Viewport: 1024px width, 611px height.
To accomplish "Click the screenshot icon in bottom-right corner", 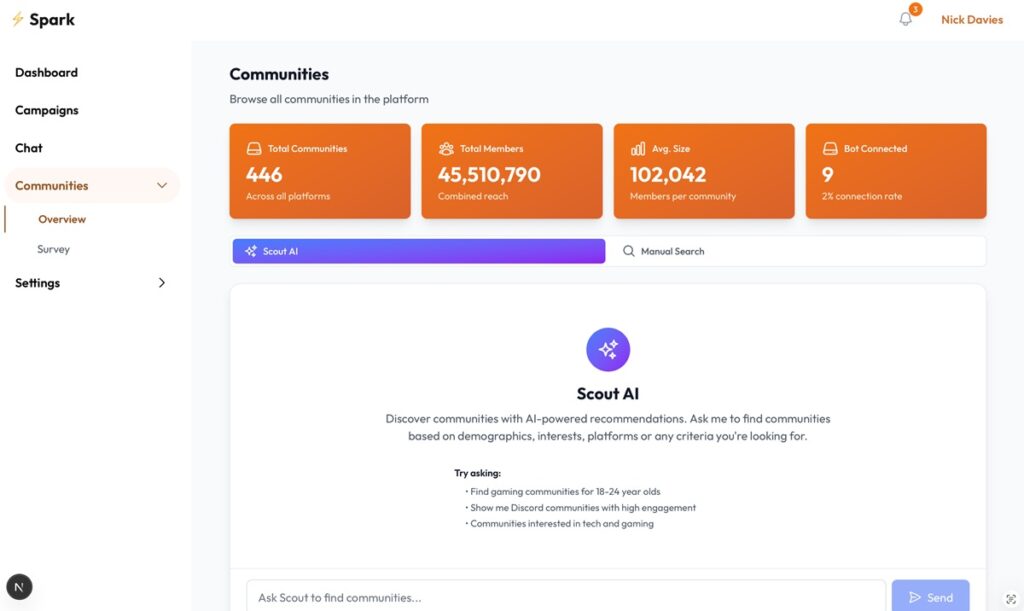I will click(1011, 599).
